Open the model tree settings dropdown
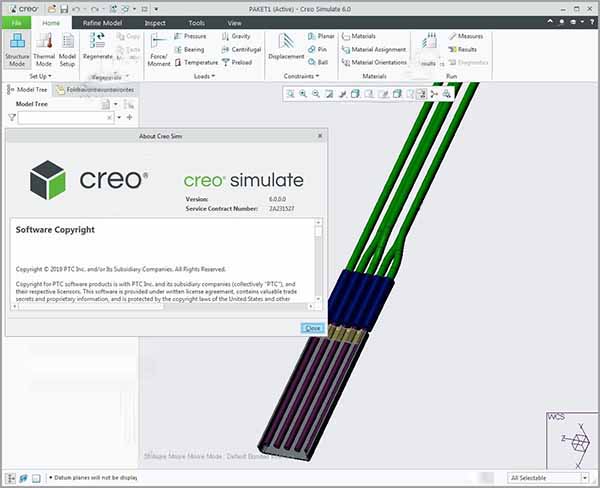The image size is (600, 488). (116, 104)
